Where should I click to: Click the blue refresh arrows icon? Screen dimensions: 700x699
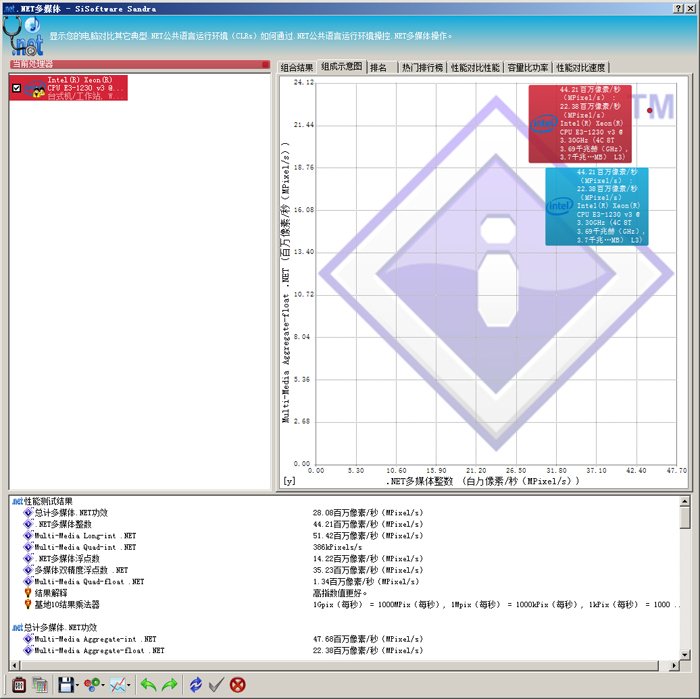pyautogui.click(x=196, y=684)
